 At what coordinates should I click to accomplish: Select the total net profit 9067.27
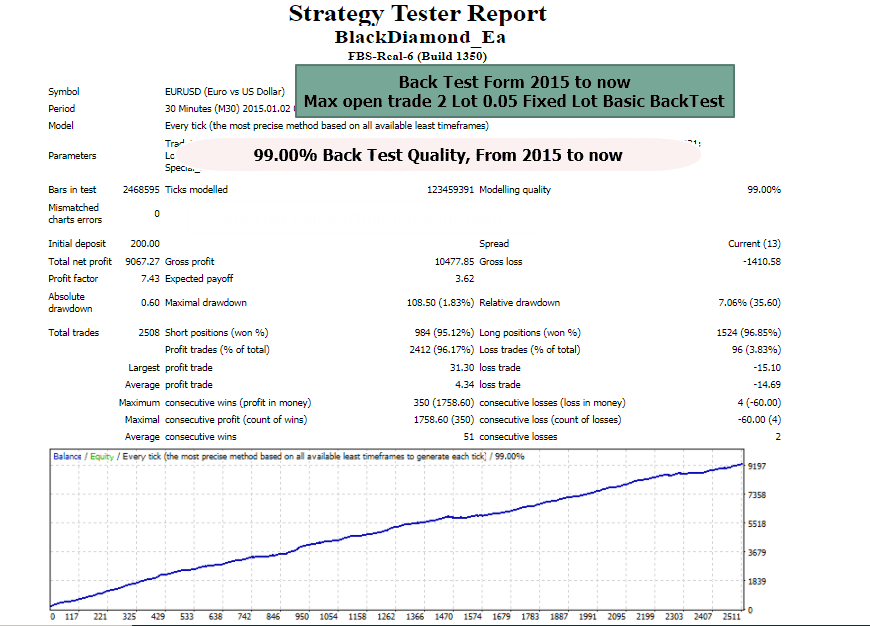click(x=142, y=261)
